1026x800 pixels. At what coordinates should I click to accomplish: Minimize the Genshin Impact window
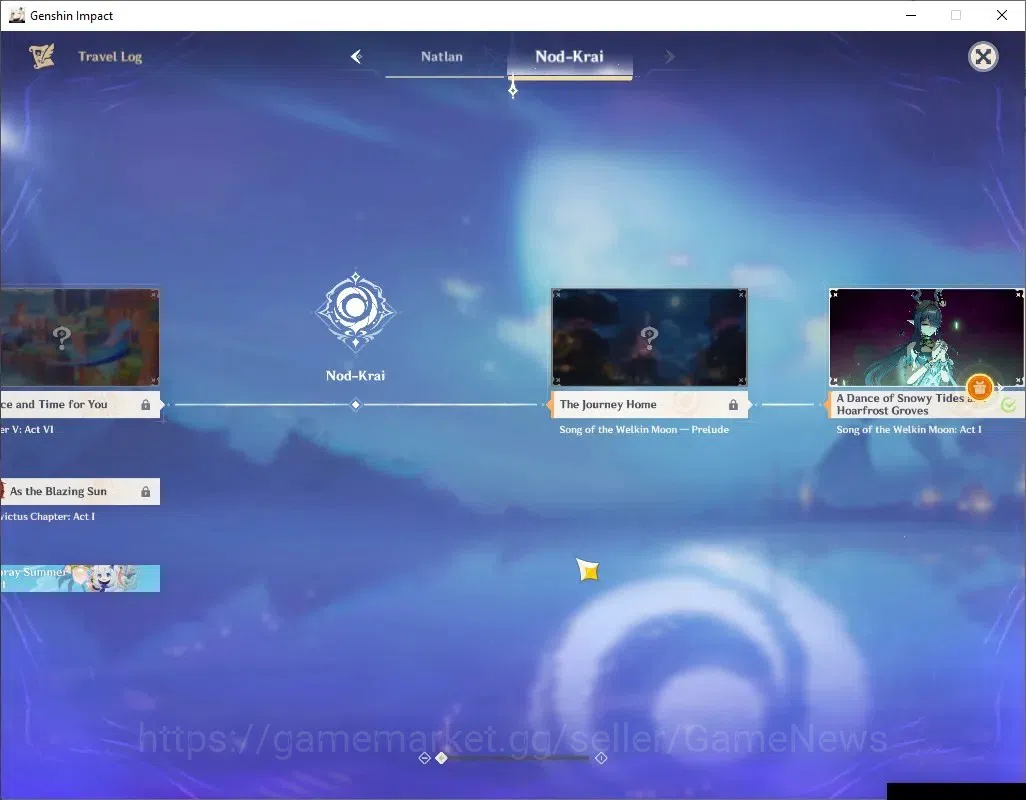click(910, 15)
